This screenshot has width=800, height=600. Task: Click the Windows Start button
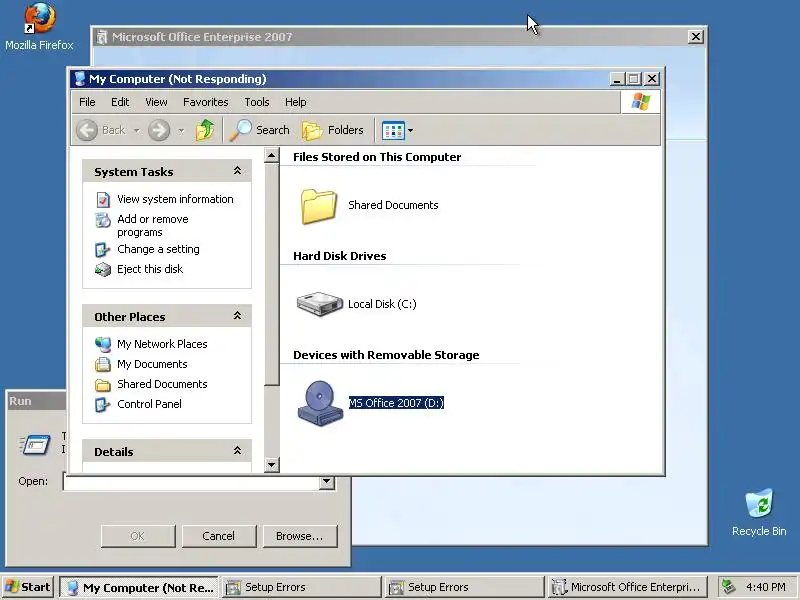point(28,587)
